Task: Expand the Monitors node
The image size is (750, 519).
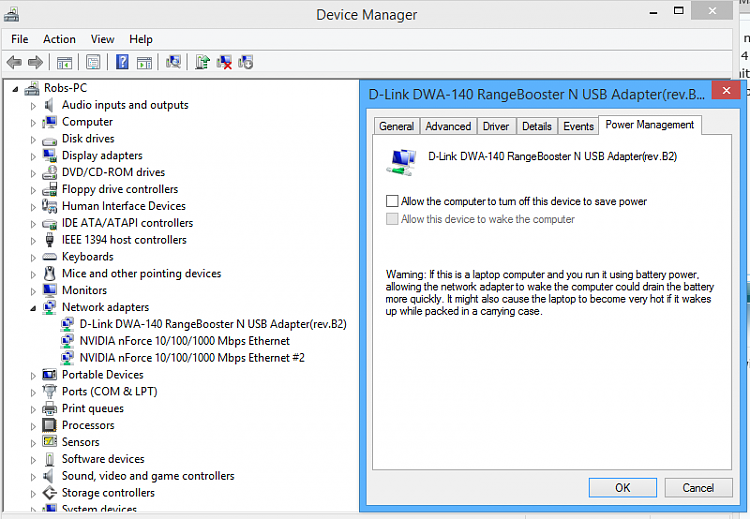Action: point(33,291)
